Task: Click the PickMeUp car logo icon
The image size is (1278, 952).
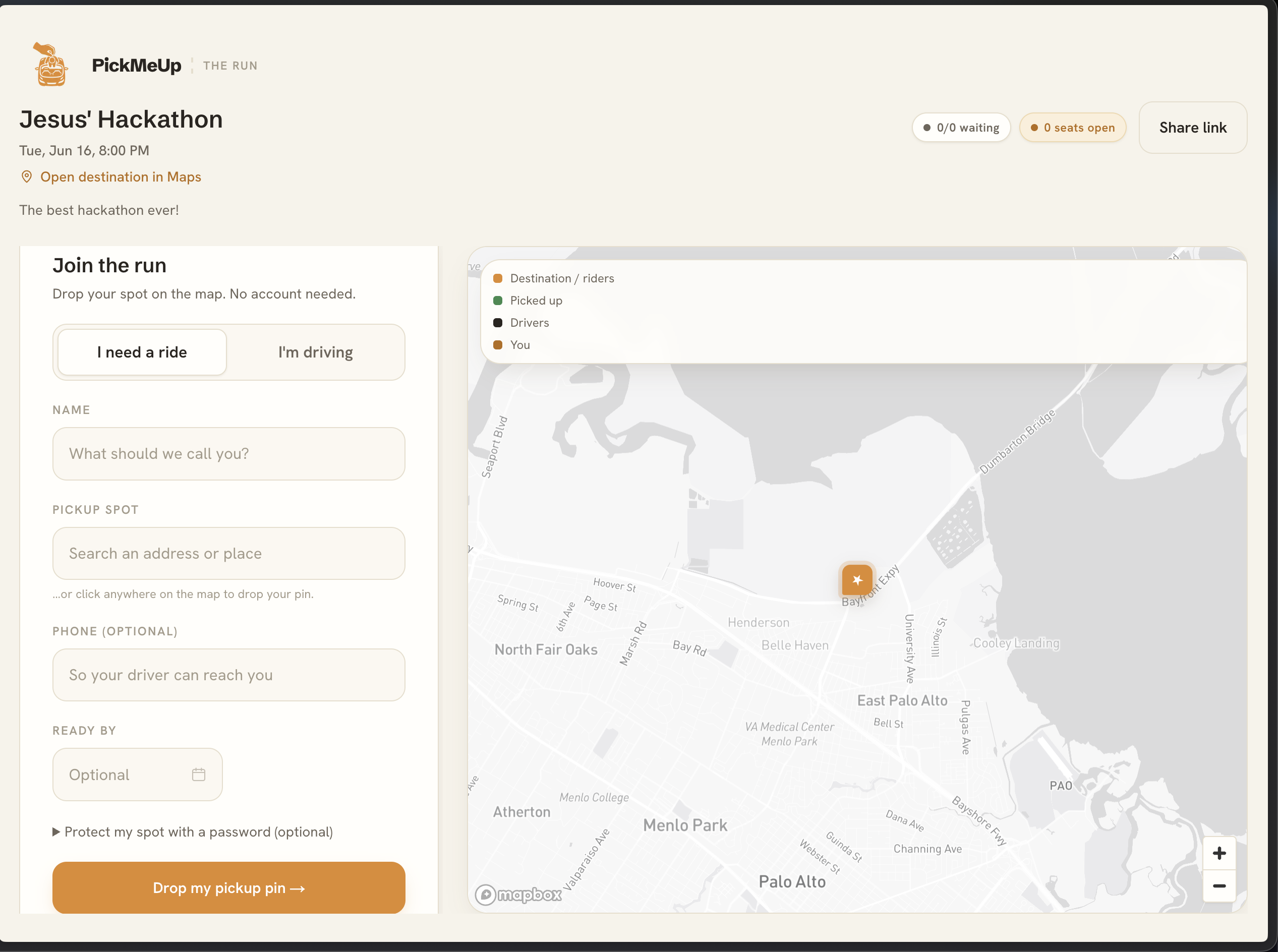Action: tap(51, 65)
